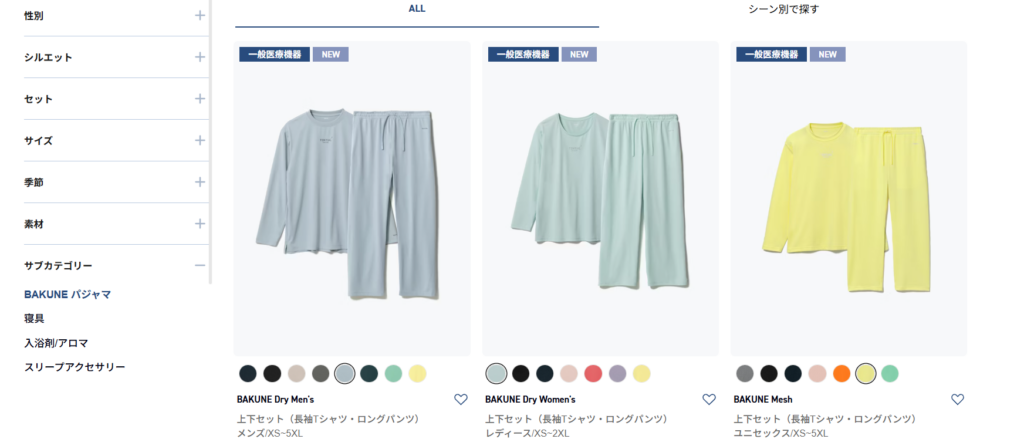The width and height of the screenshot is (1024, 439).
Task: Switch to the ALL tab
Action: pos(417,9)
